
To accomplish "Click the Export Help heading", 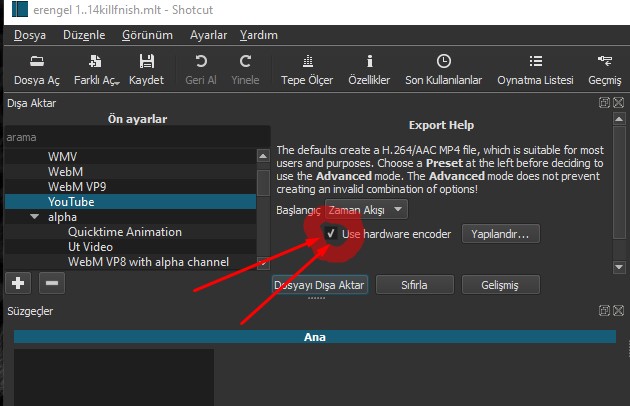I will (441, 125).
